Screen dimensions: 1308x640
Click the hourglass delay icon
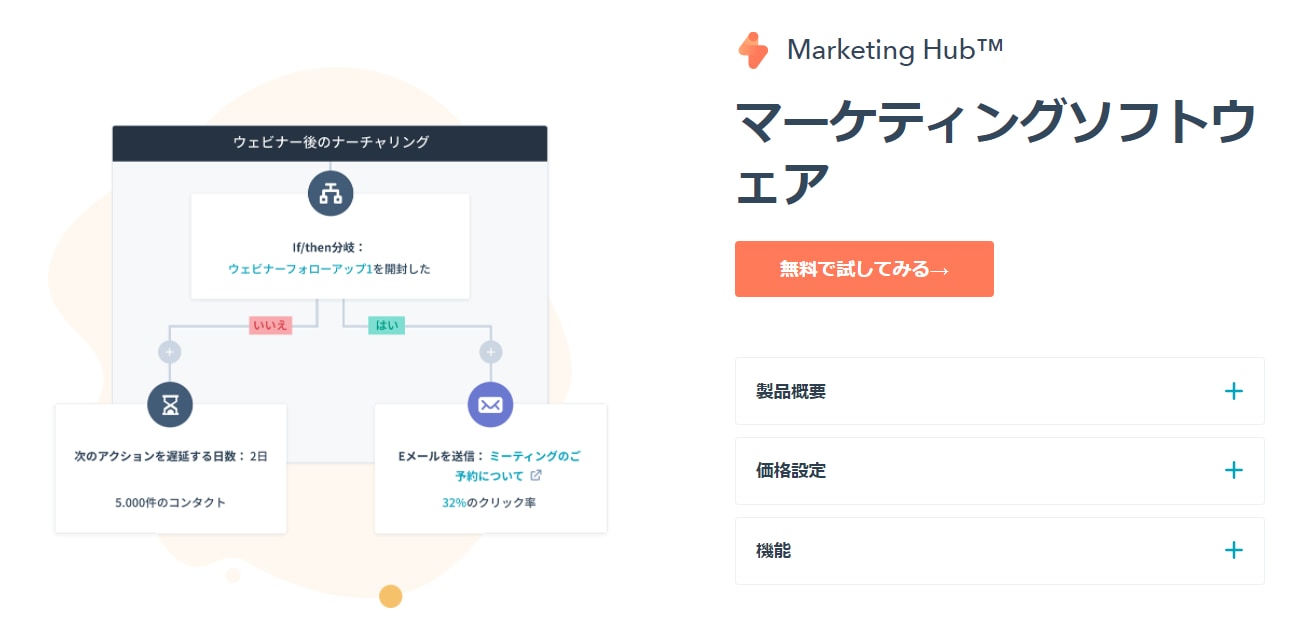pos(170,405)
